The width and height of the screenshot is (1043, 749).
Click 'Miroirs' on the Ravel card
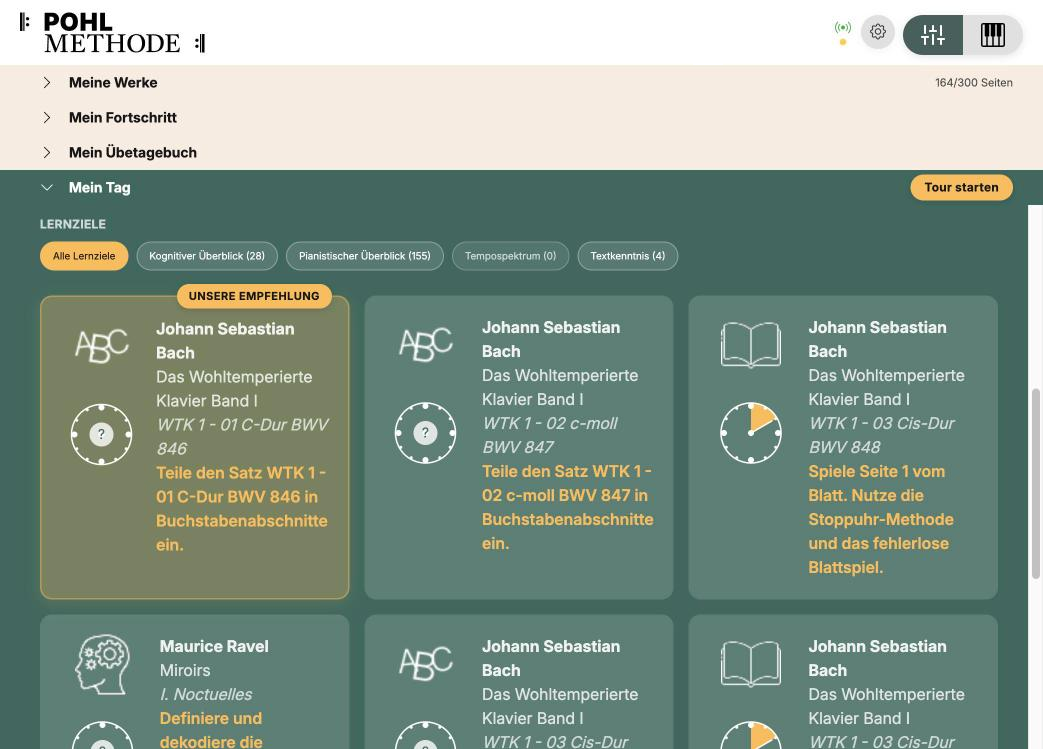(185, 671)
